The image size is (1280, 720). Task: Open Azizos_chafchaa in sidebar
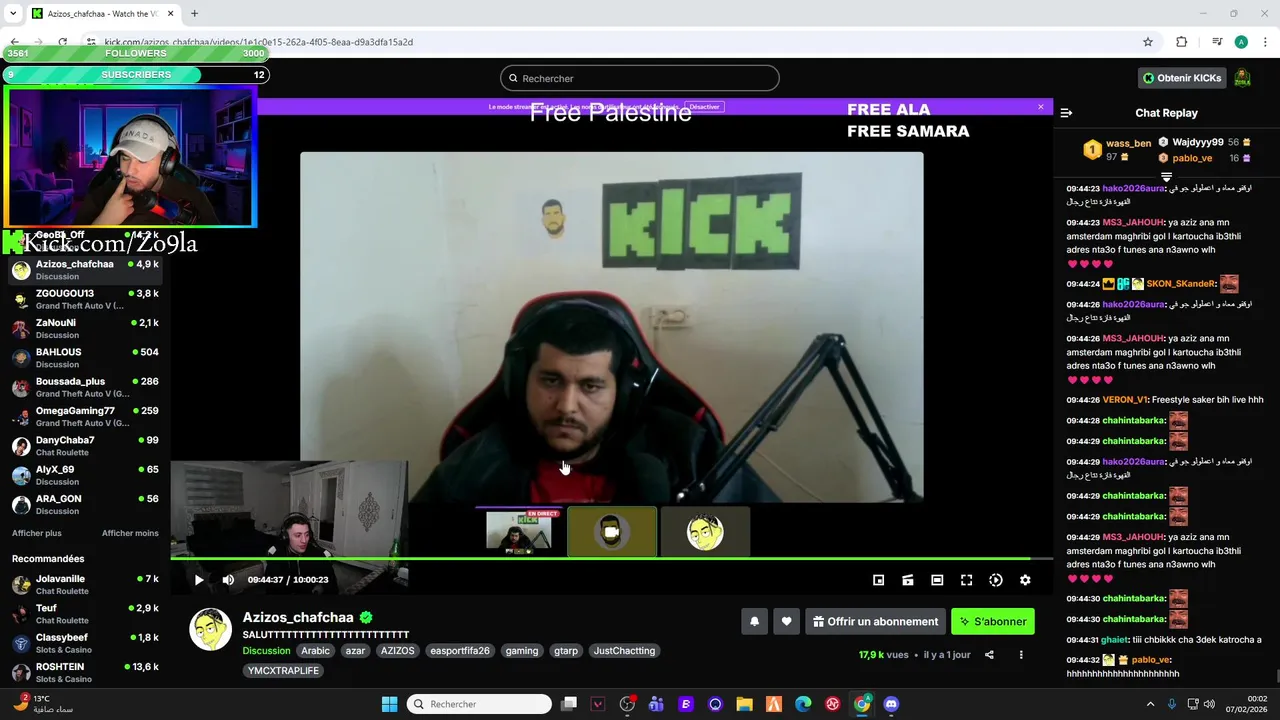click(x=85, y=270)
